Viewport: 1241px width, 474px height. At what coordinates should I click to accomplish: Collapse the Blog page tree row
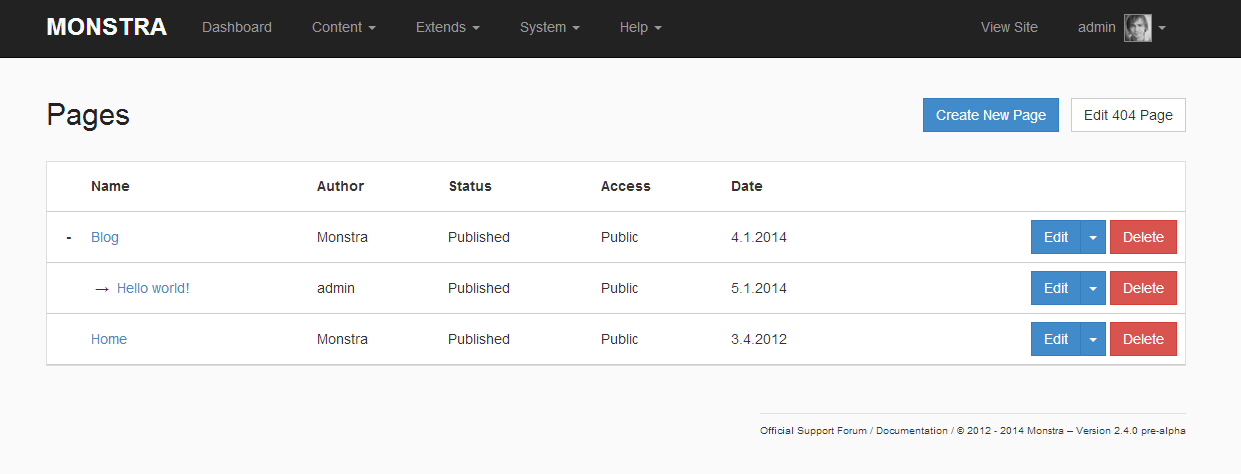tap(68, 238)
